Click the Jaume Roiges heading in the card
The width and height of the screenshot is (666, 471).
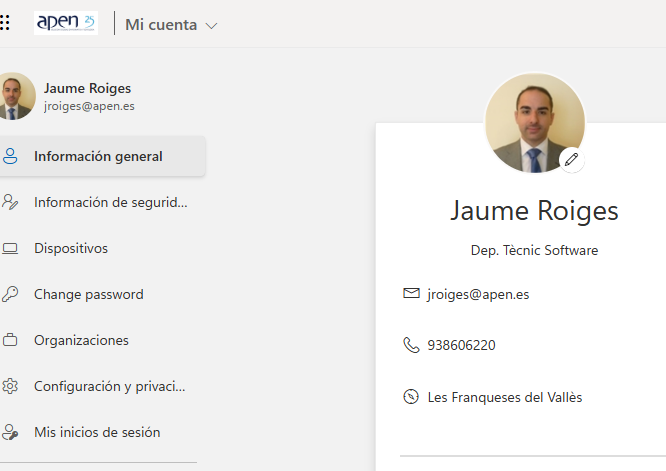pyautogui.click(x=534, y=211)
